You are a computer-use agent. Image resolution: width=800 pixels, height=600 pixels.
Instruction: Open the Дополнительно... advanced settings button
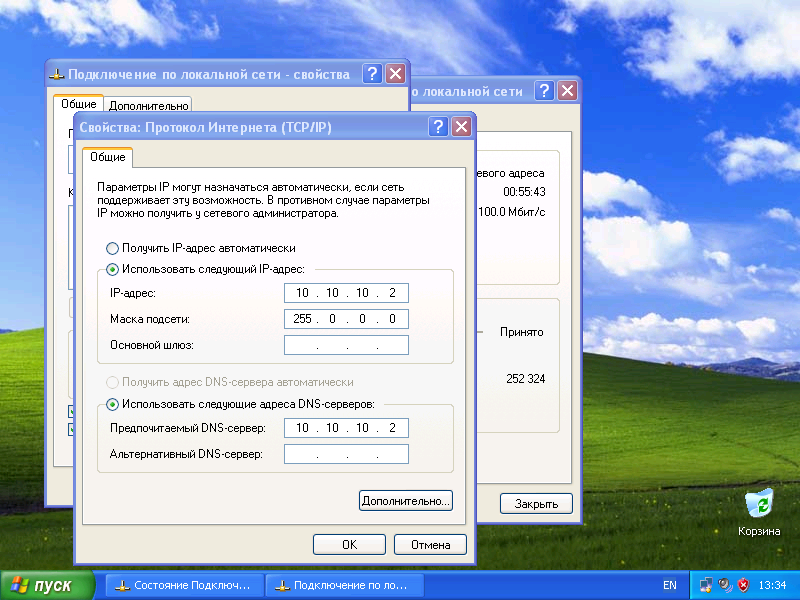click(406, 501)
